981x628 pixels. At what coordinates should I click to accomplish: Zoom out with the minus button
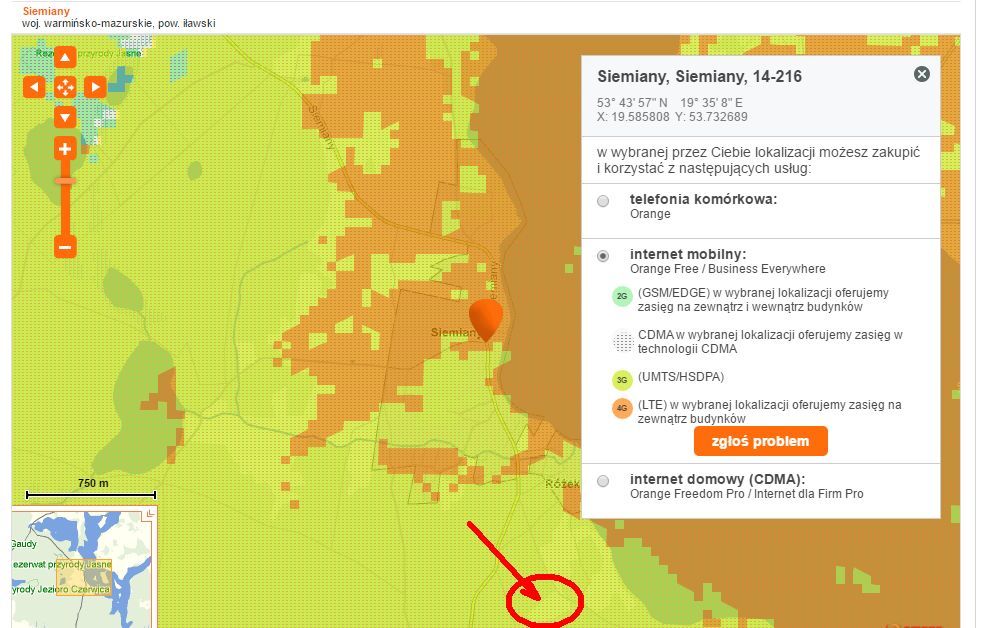click(65, 246)
